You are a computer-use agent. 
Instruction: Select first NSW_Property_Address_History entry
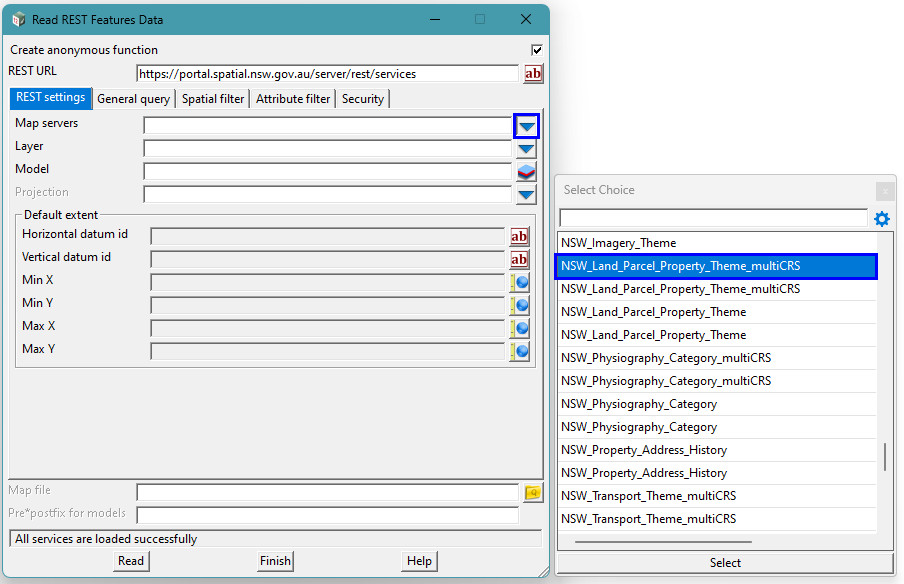[x=718, y=450]
